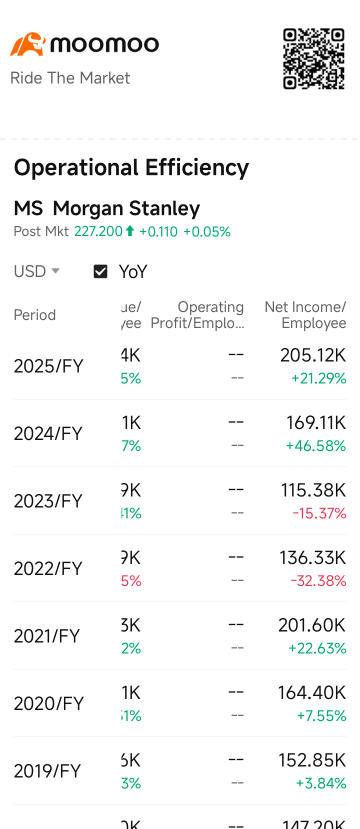Click Operating Profit/Employee column header

pos(198,315)
